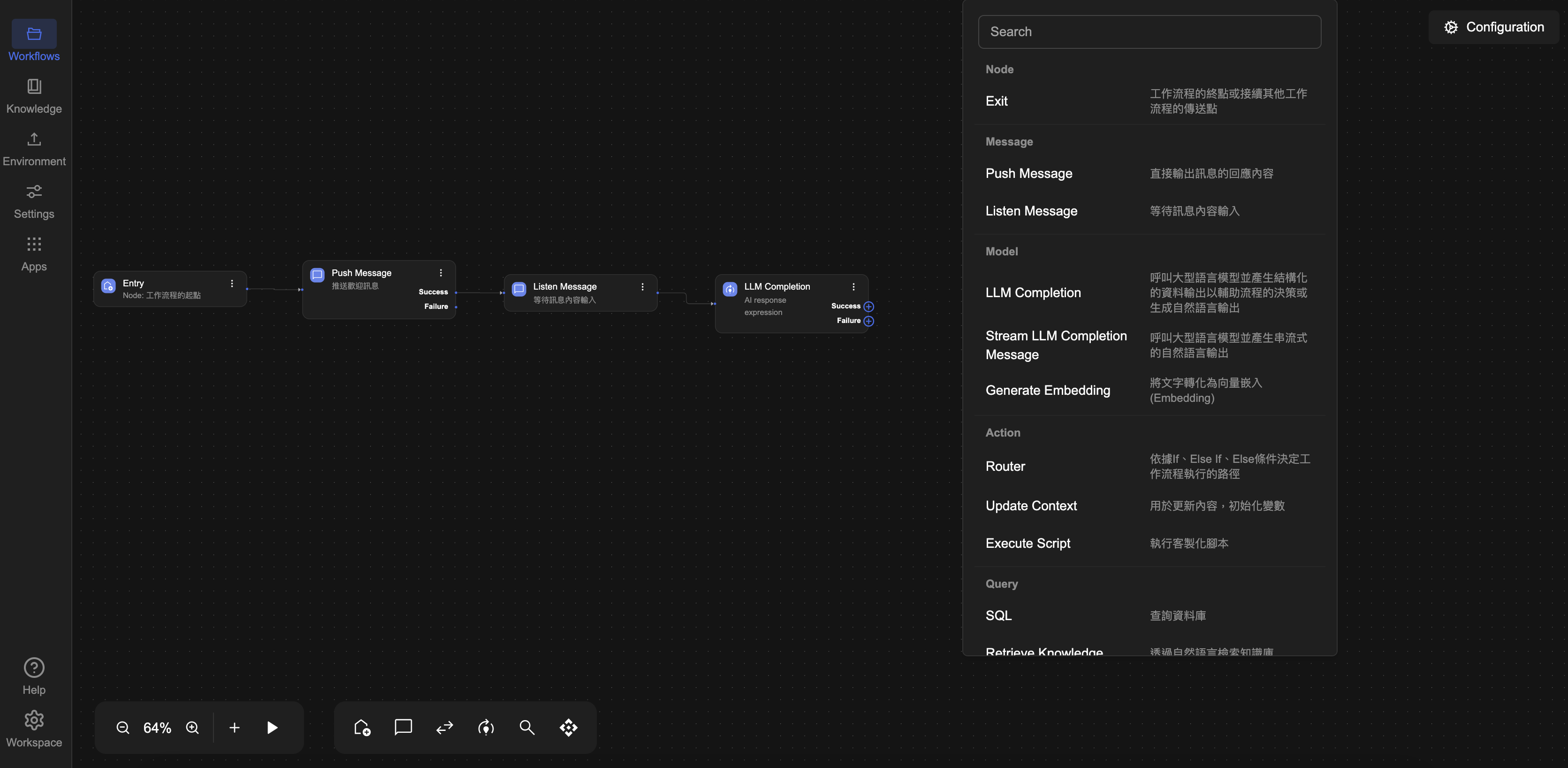This screenshot has width=1568, height=768.
Task: Select Router from the node list
Action: (x=1005, y=466)
